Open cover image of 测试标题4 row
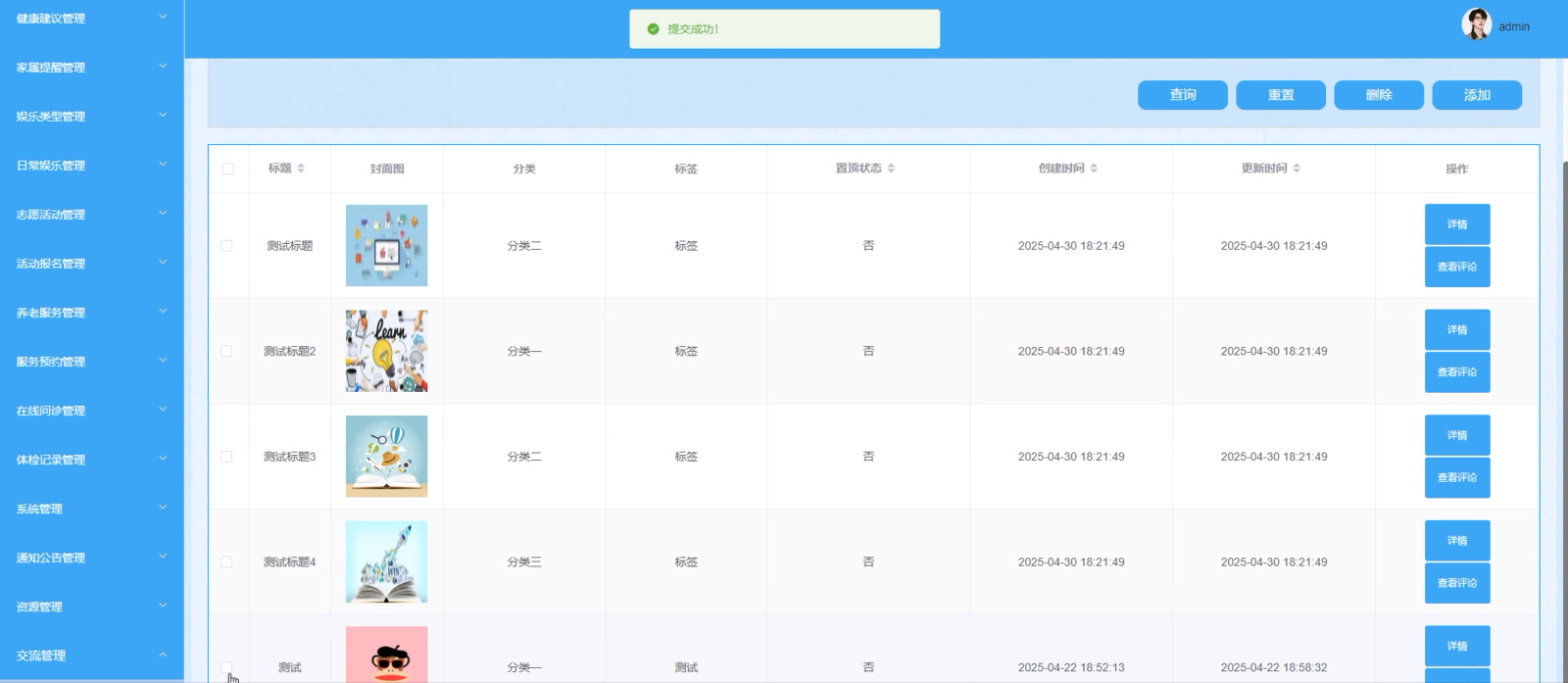1568x683 pixels. click(x=387, y=562)
